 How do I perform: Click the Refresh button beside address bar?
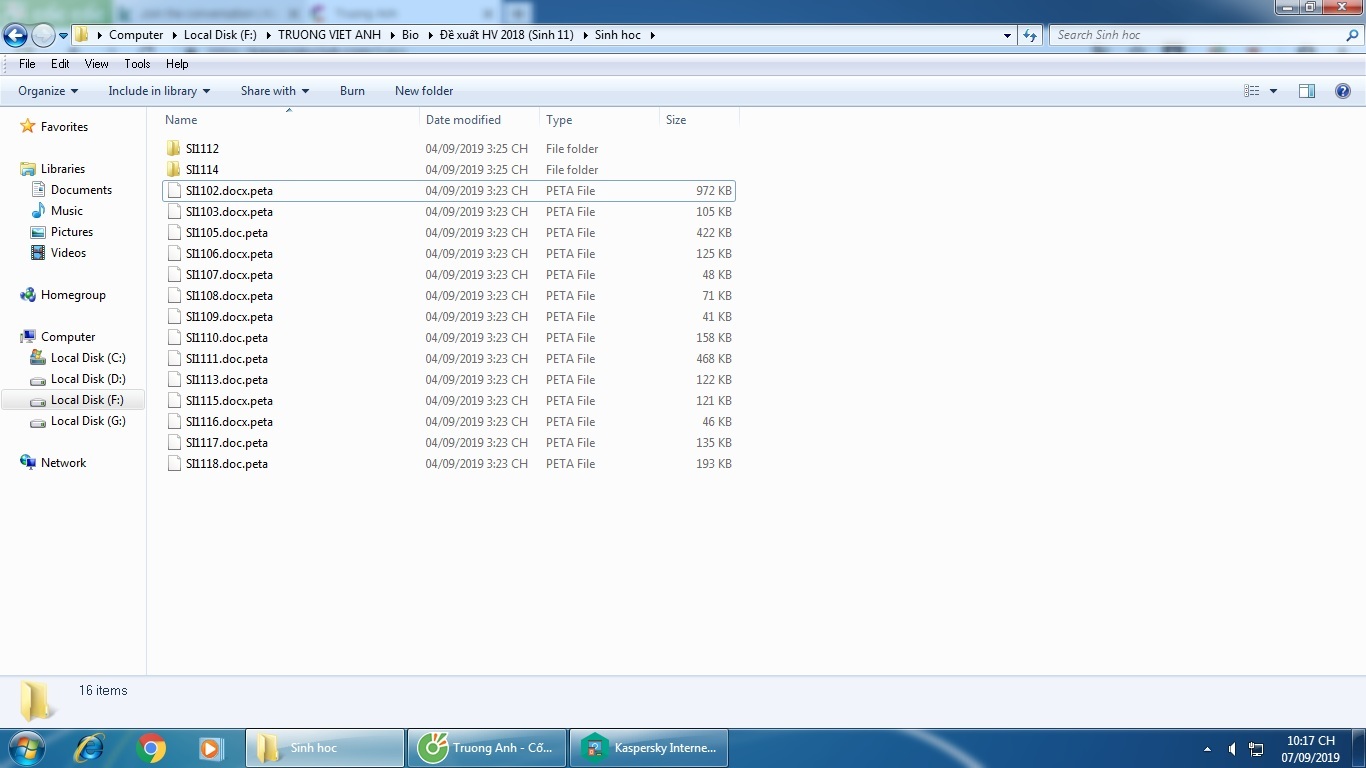(1030, 35)
